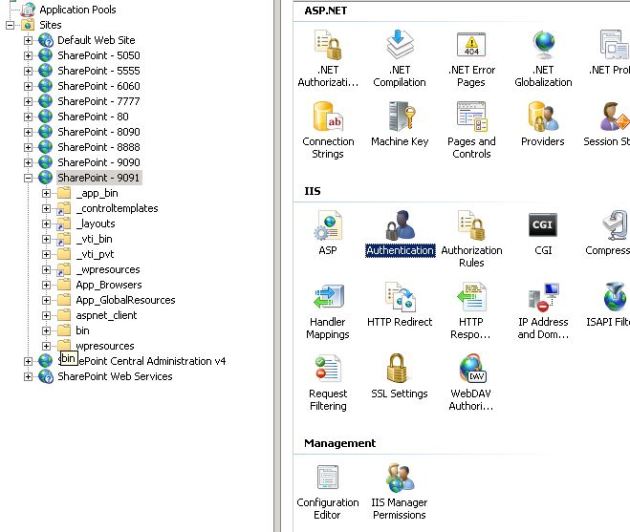Select the _vti_bin folder
This screenshot has height=532, width=630.
tap(94, 239)
